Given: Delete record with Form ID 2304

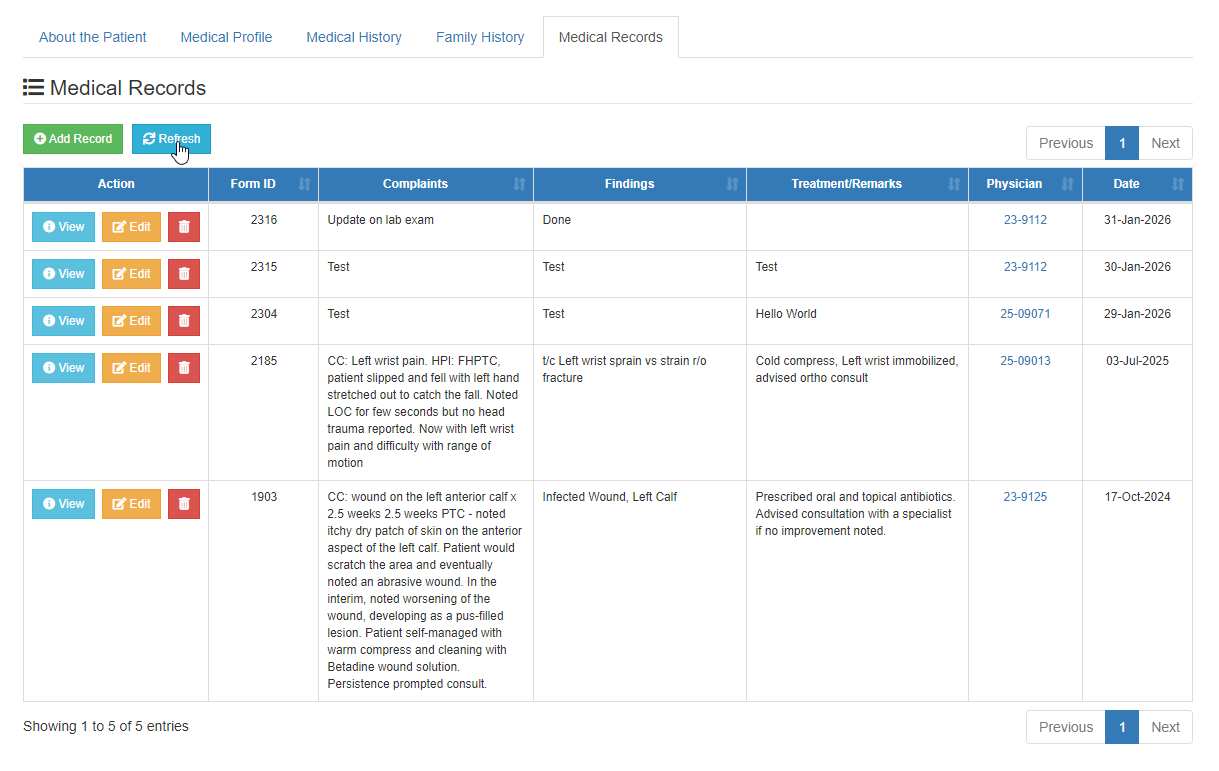Looking at the screenshot, I should [x=184, y=321].
